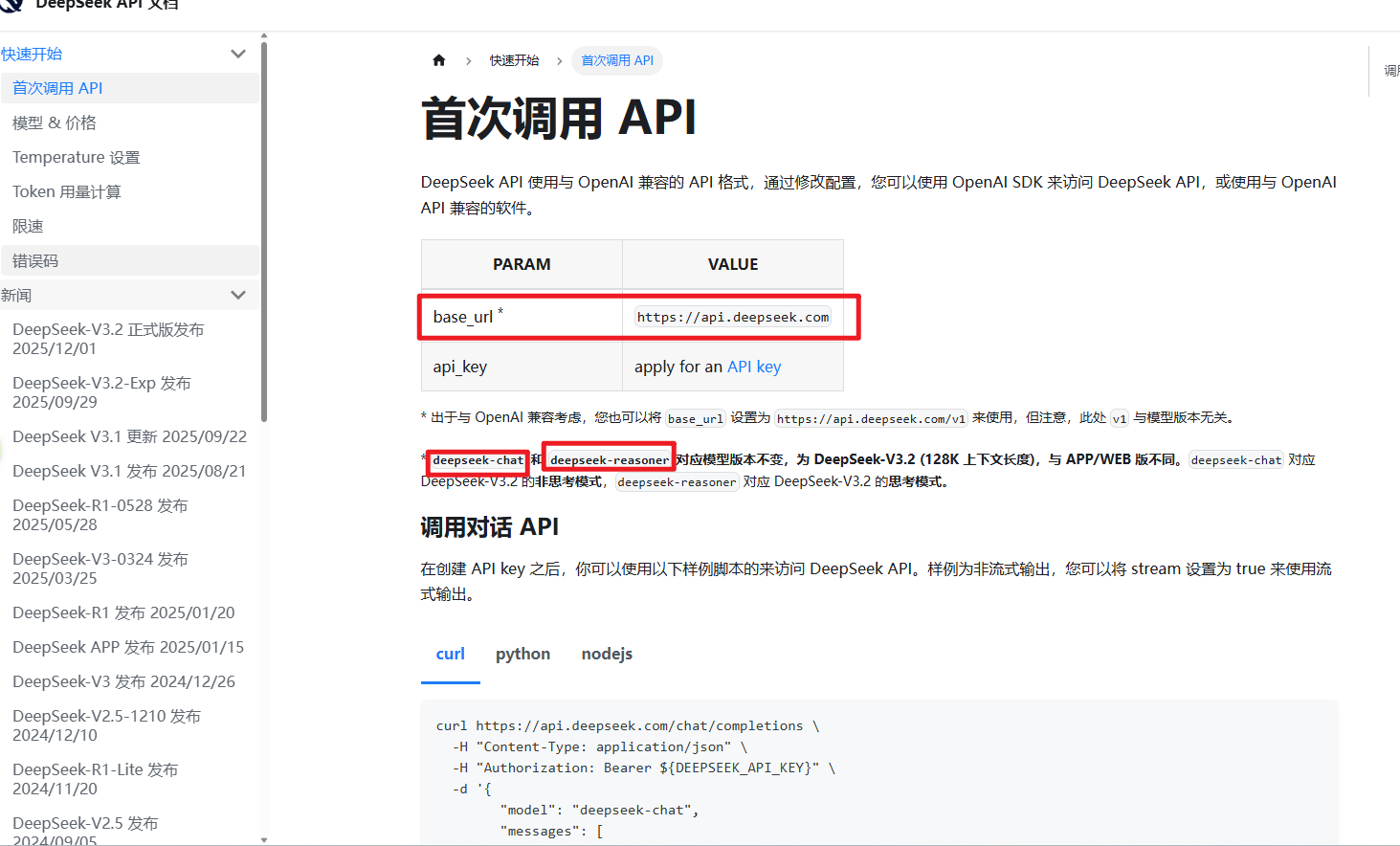Click boxed deepseek-reasoner inline code

pyautogui.click(x=610, y=460)
